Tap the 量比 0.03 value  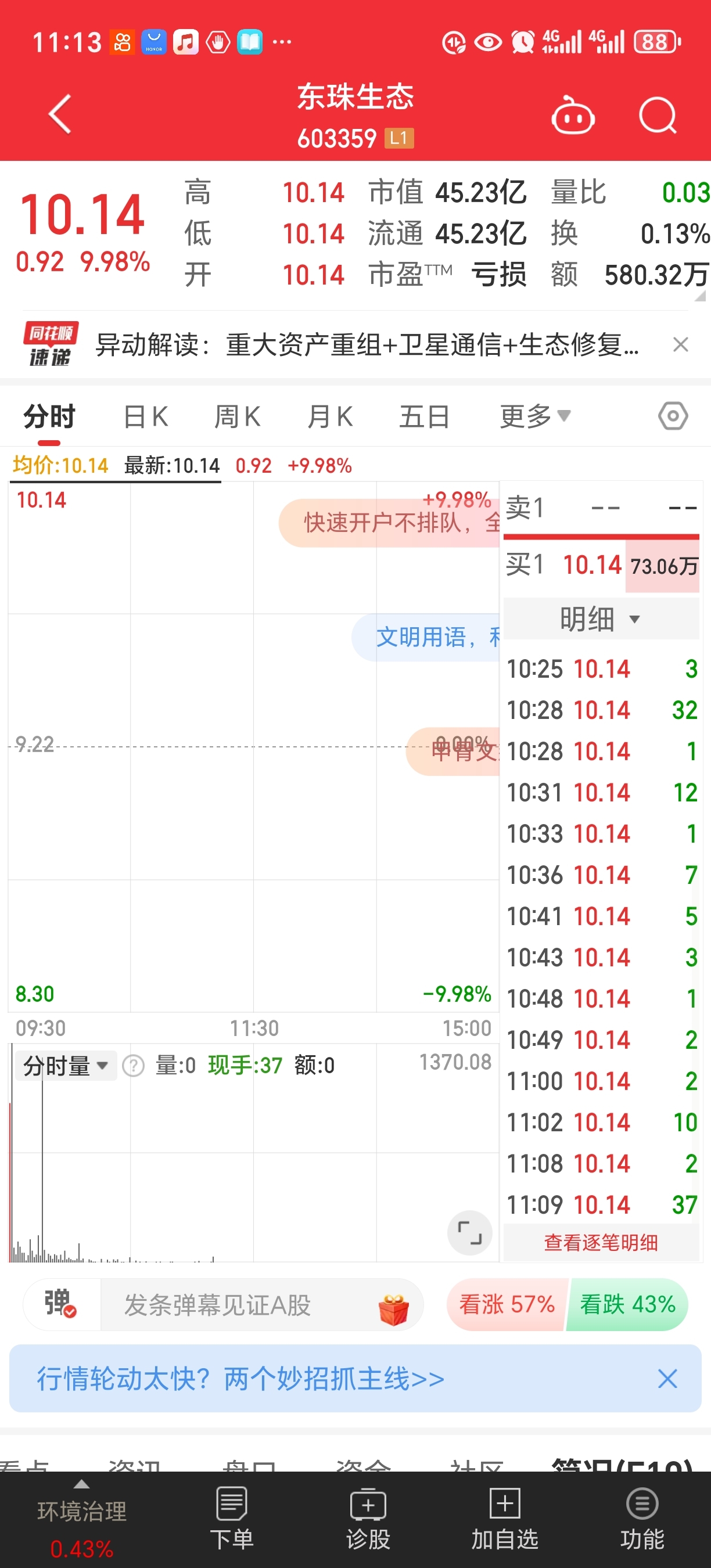point(685,192)
